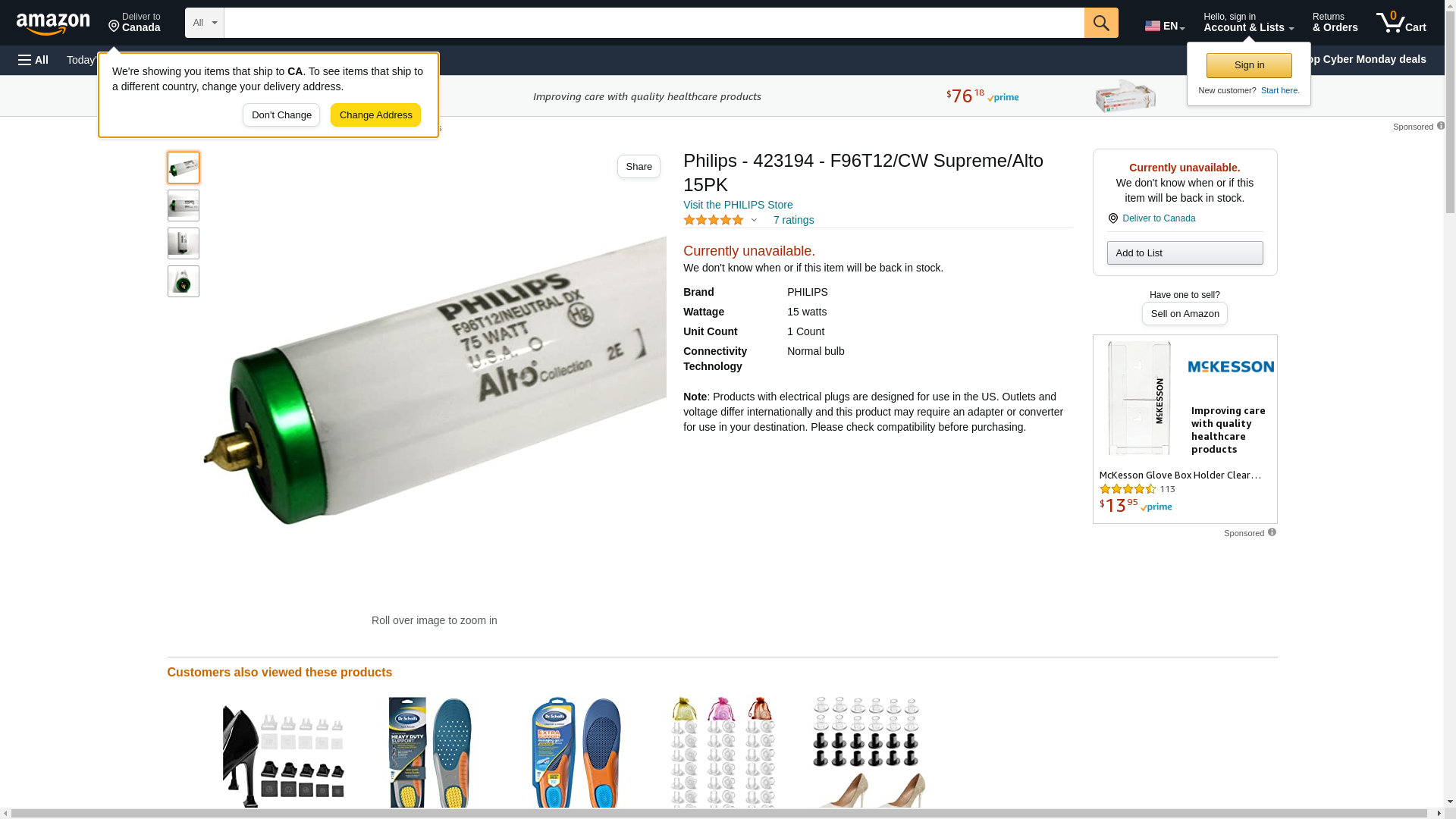Click the Change Address button
This screenshot has height=819, width=1456.
pos(375,115)
